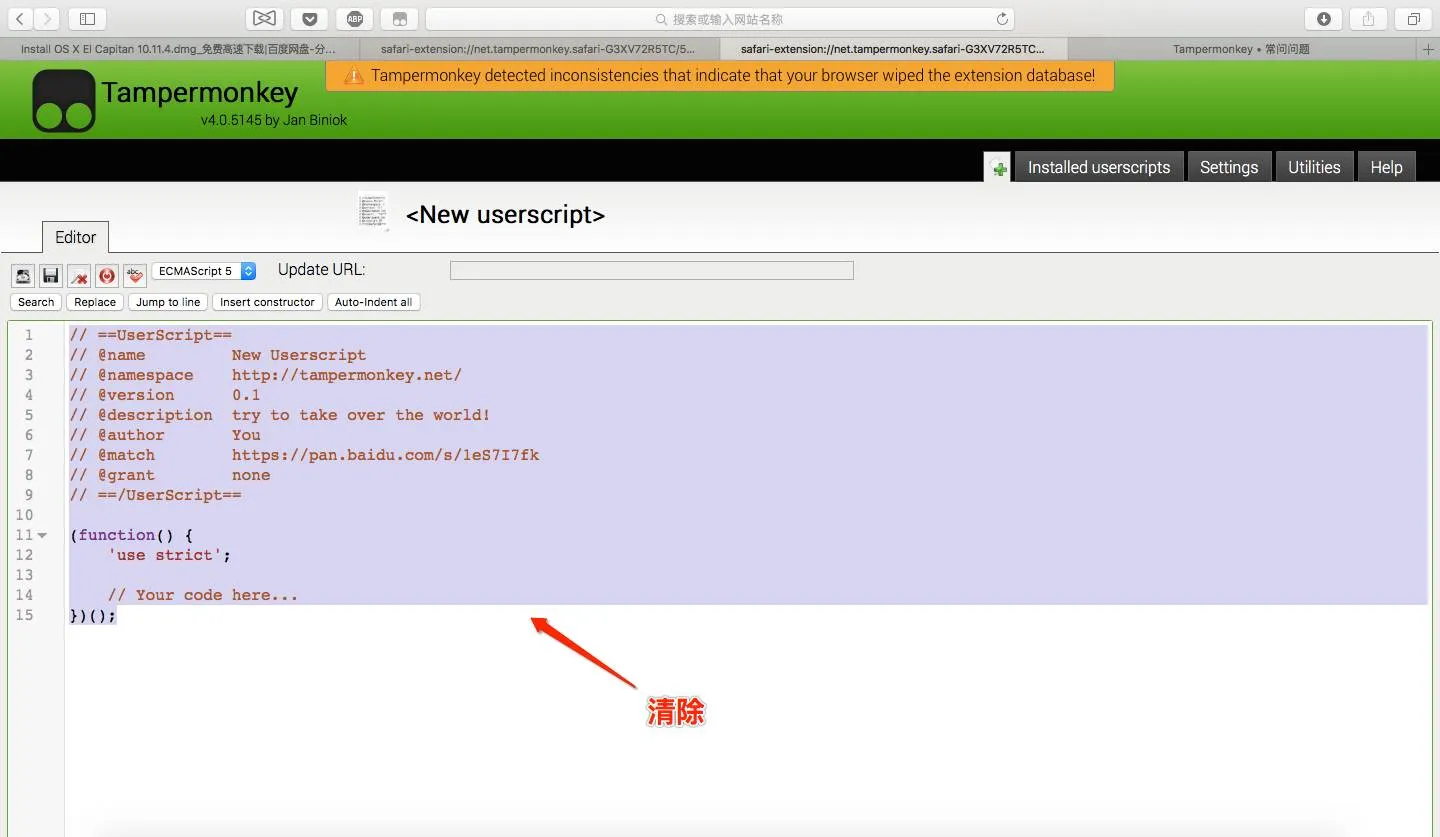
Task: Open the Pocket extension icon
Action: click(x=309, y=19)
